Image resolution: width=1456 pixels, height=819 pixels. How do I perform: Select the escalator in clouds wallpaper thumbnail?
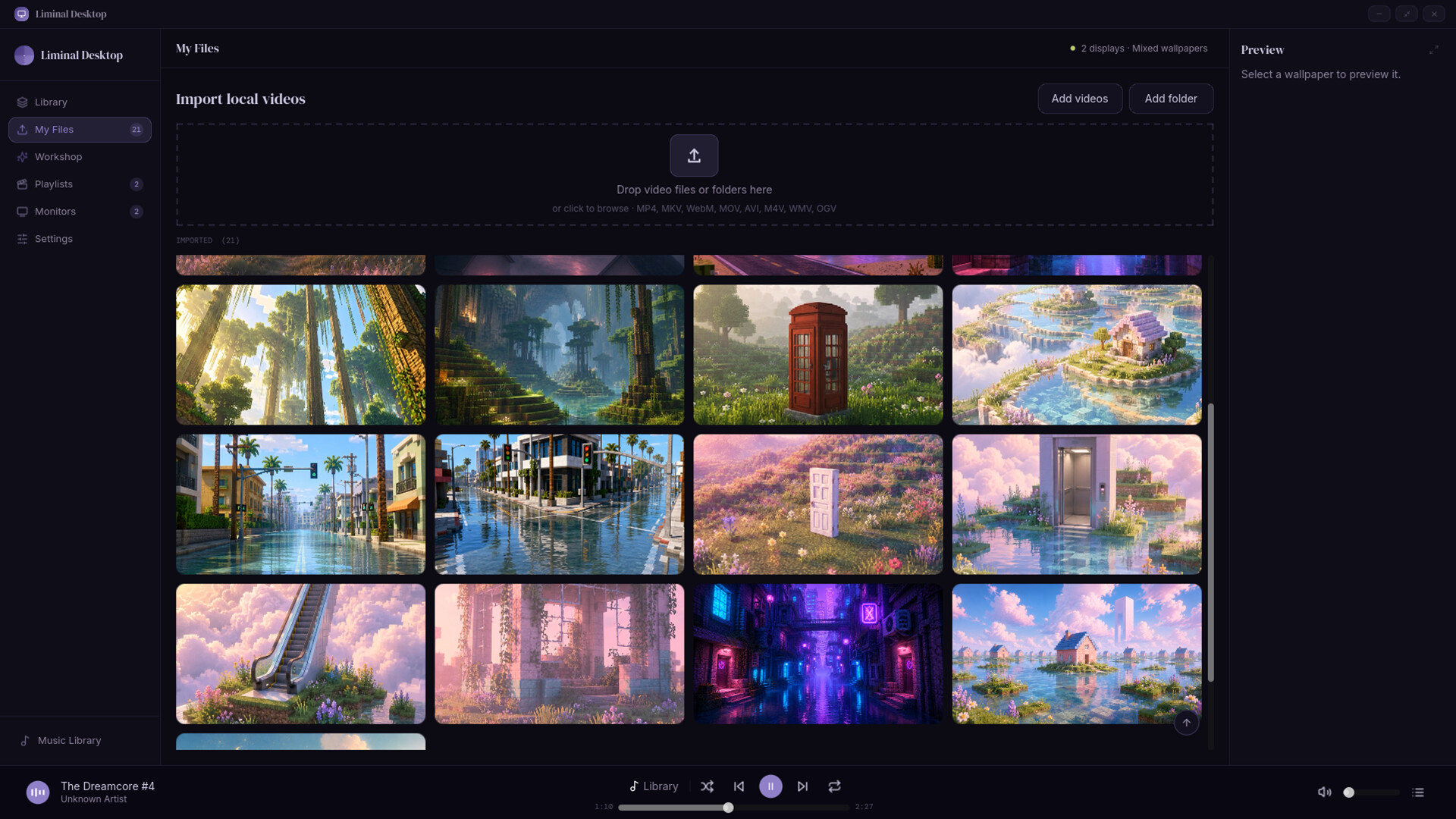tap(300, 654)
